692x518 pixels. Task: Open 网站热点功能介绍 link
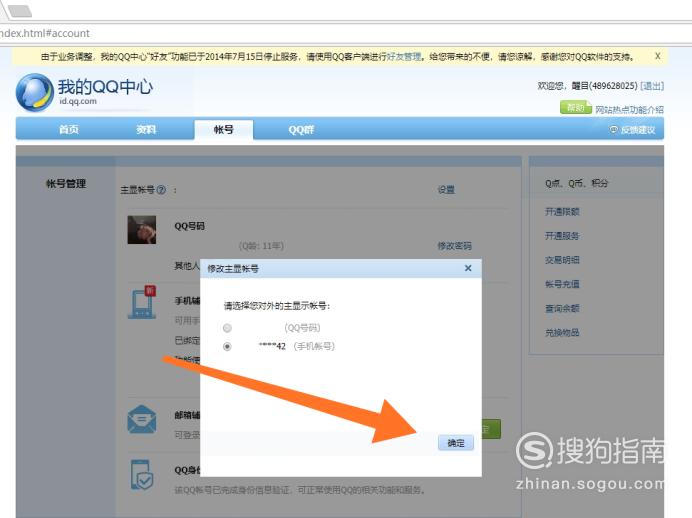pos(629,109)
